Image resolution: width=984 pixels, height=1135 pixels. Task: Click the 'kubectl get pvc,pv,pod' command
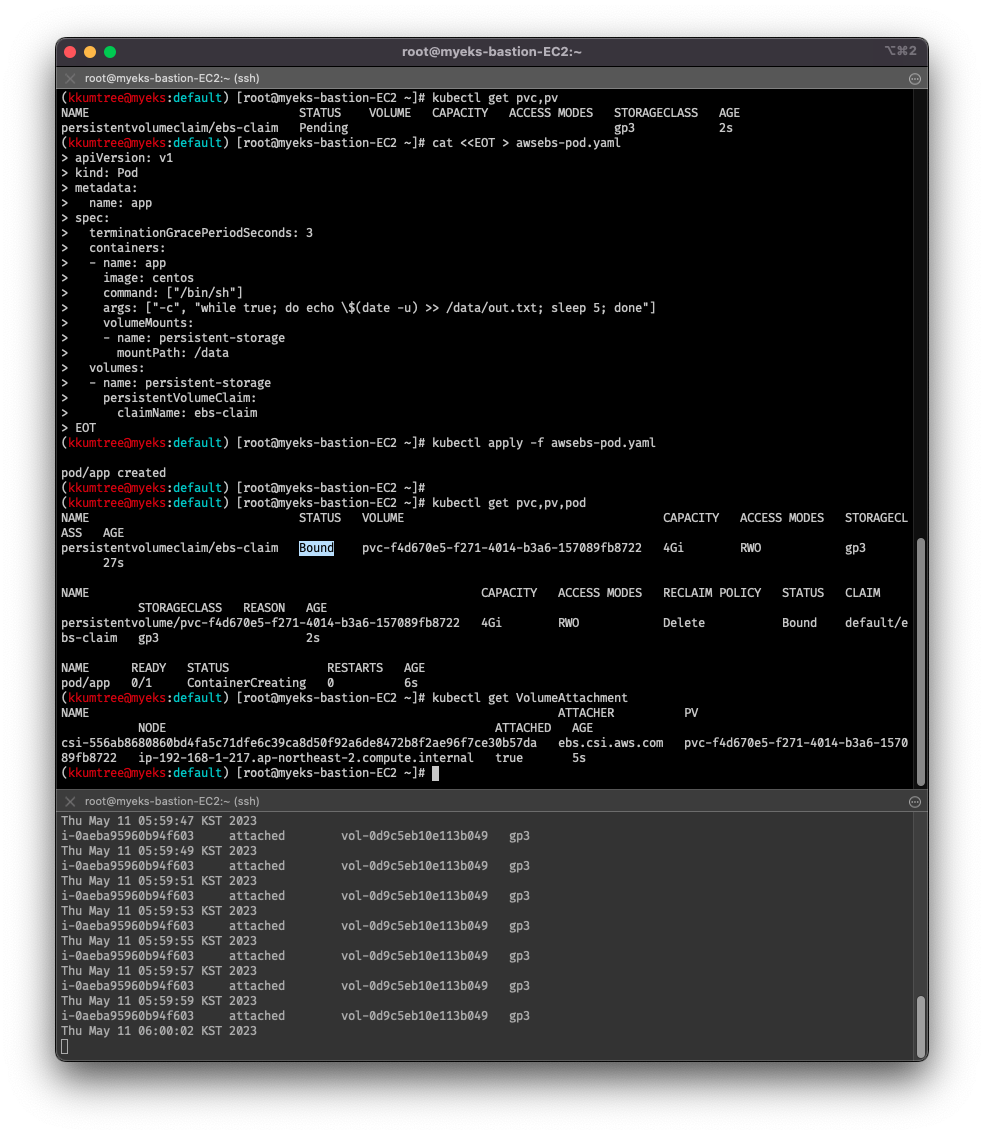pyautogui.click(x=509, y=503)
